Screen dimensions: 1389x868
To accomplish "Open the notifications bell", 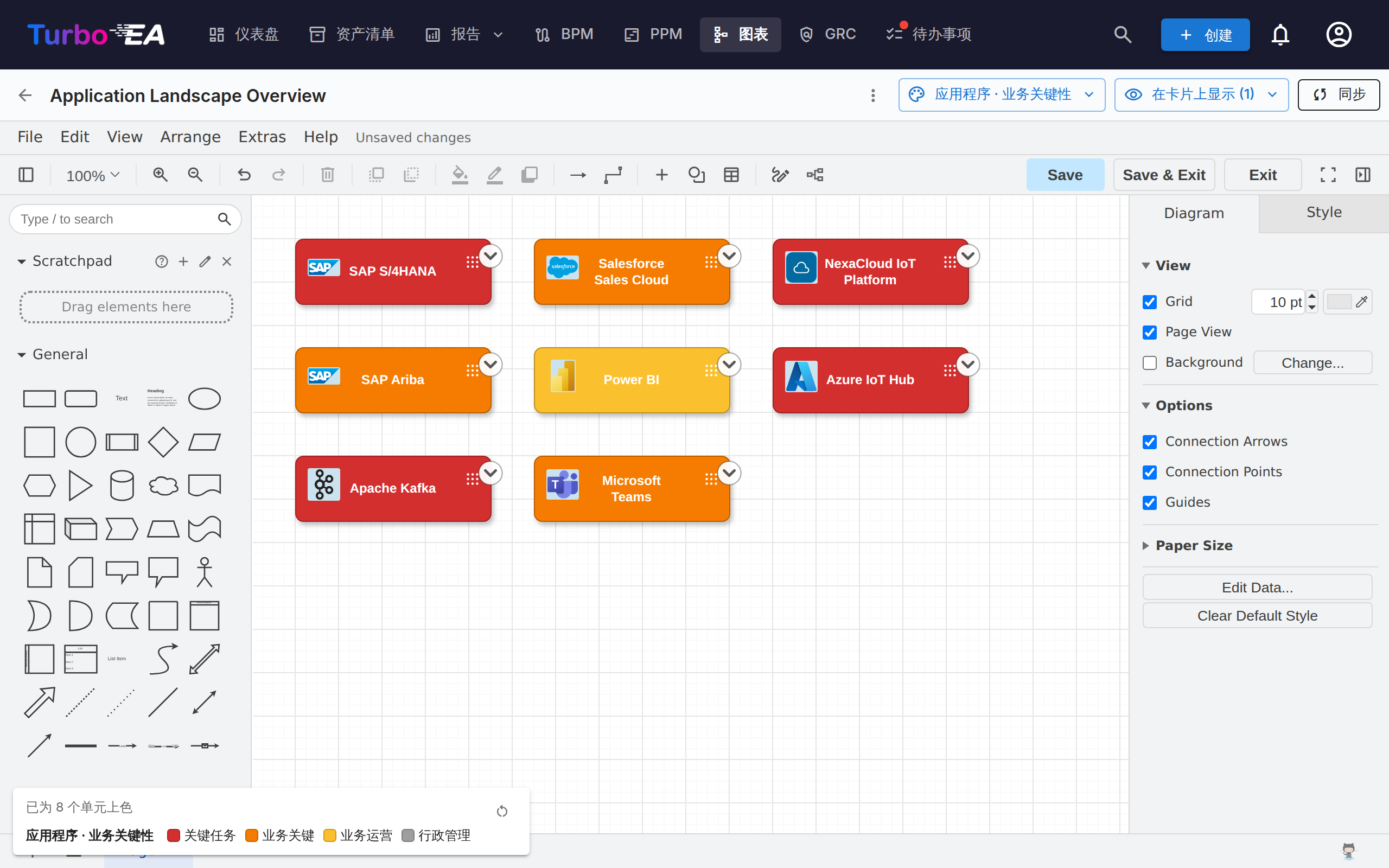I will pos(1280,34).
